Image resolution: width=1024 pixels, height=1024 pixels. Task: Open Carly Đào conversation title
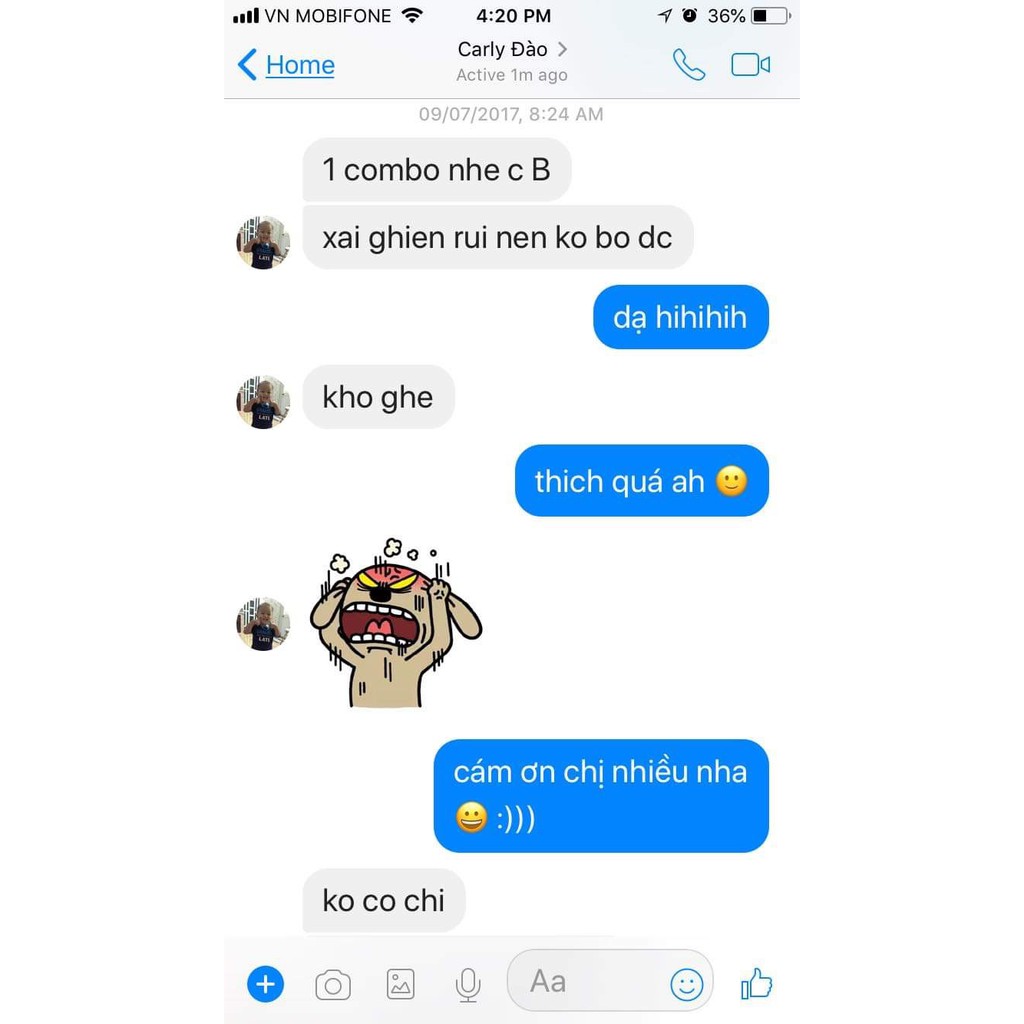pos(502,49)
